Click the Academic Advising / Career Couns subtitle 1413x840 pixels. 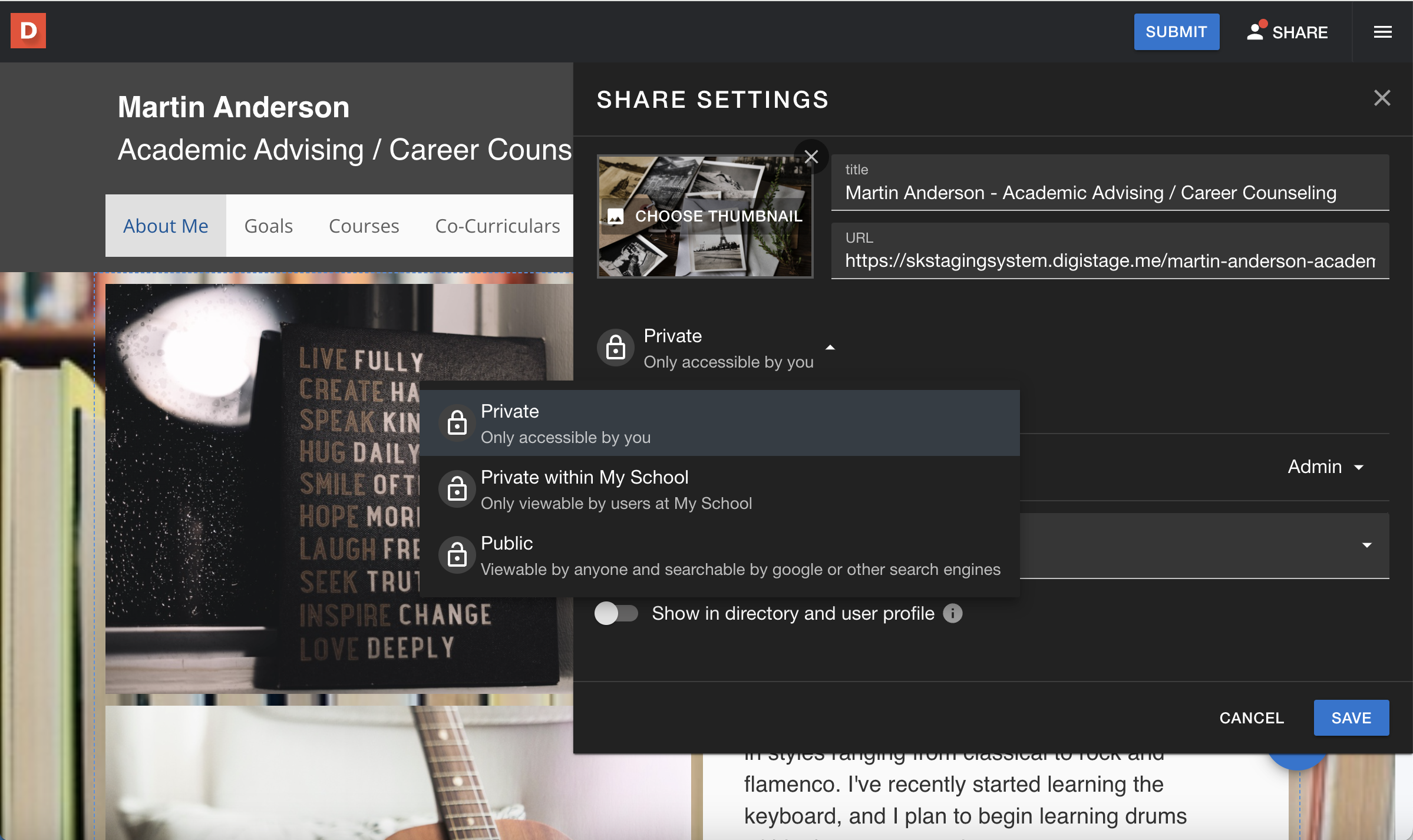(345, 150)
